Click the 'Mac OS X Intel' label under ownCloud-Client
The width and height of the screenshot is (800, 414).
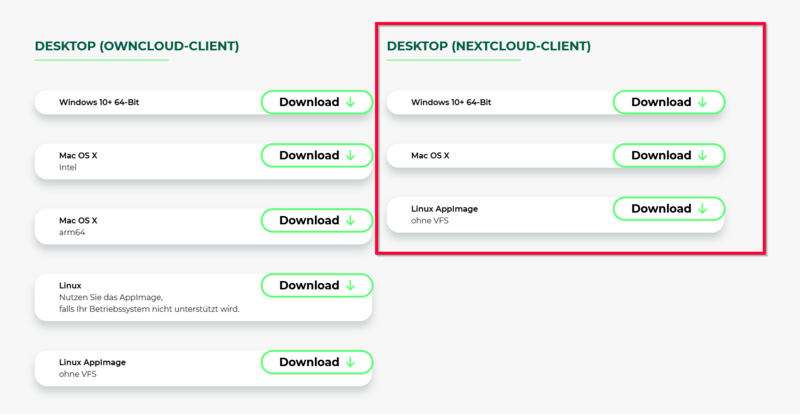(79, 156)
